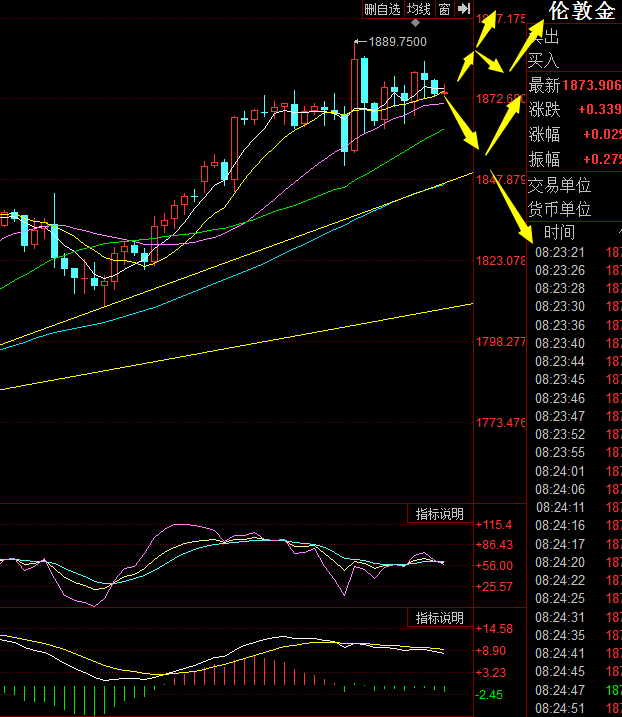Select the 08:24:47 tick row
622x717 pixels.
click(x=578, y=690)
